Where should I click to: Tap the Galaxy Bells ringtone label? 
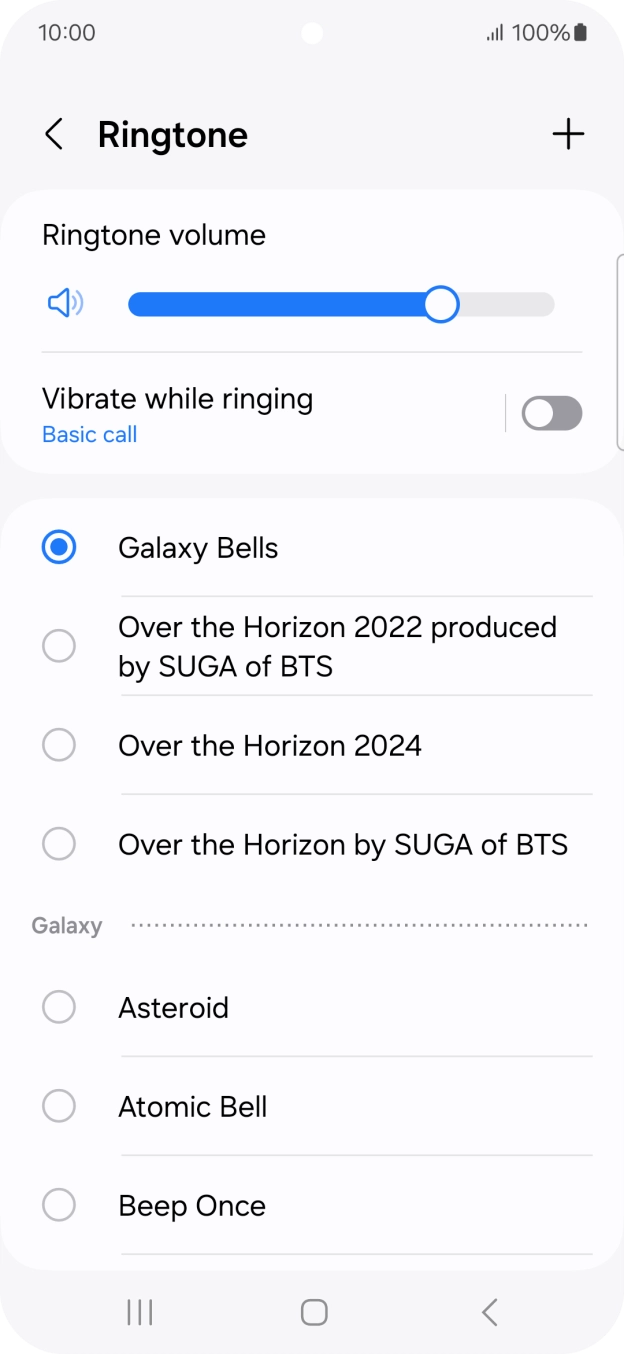[x=197, y=547]
